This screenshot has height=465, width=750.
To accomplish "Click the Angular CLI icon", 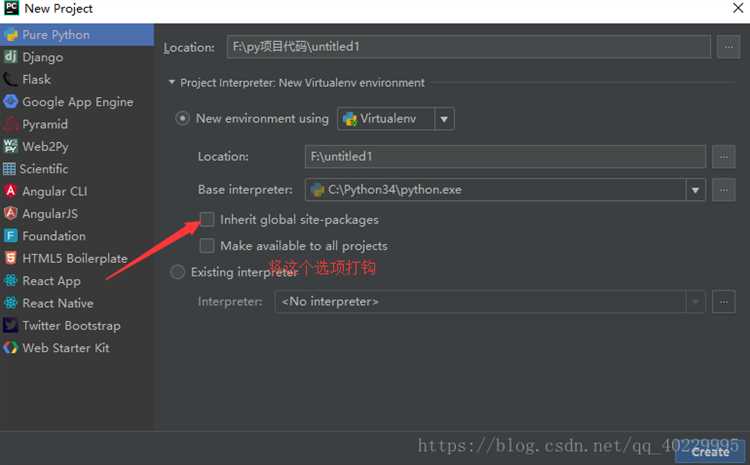I will 11,191.
